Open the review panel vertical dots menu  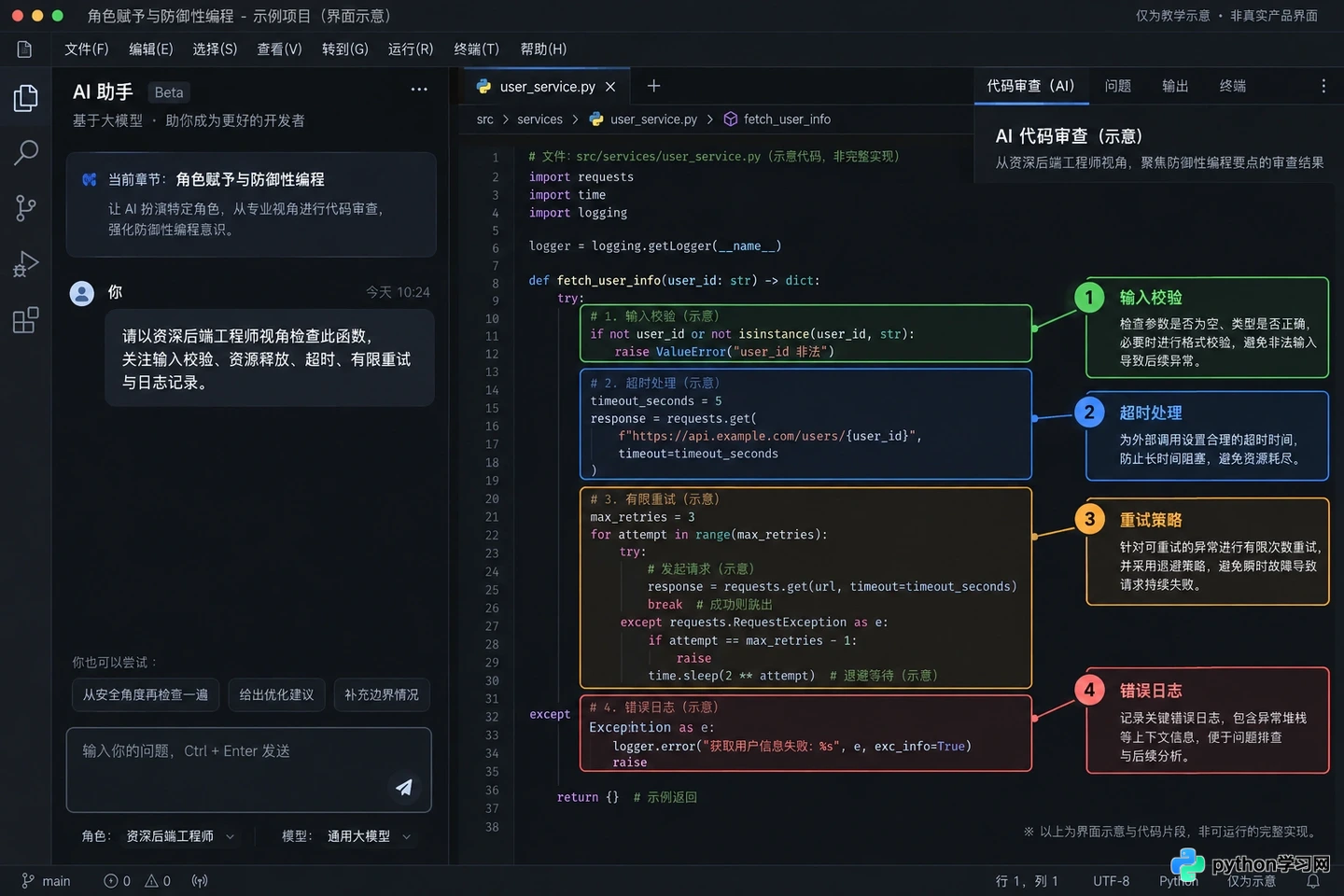coord(1323,86)
